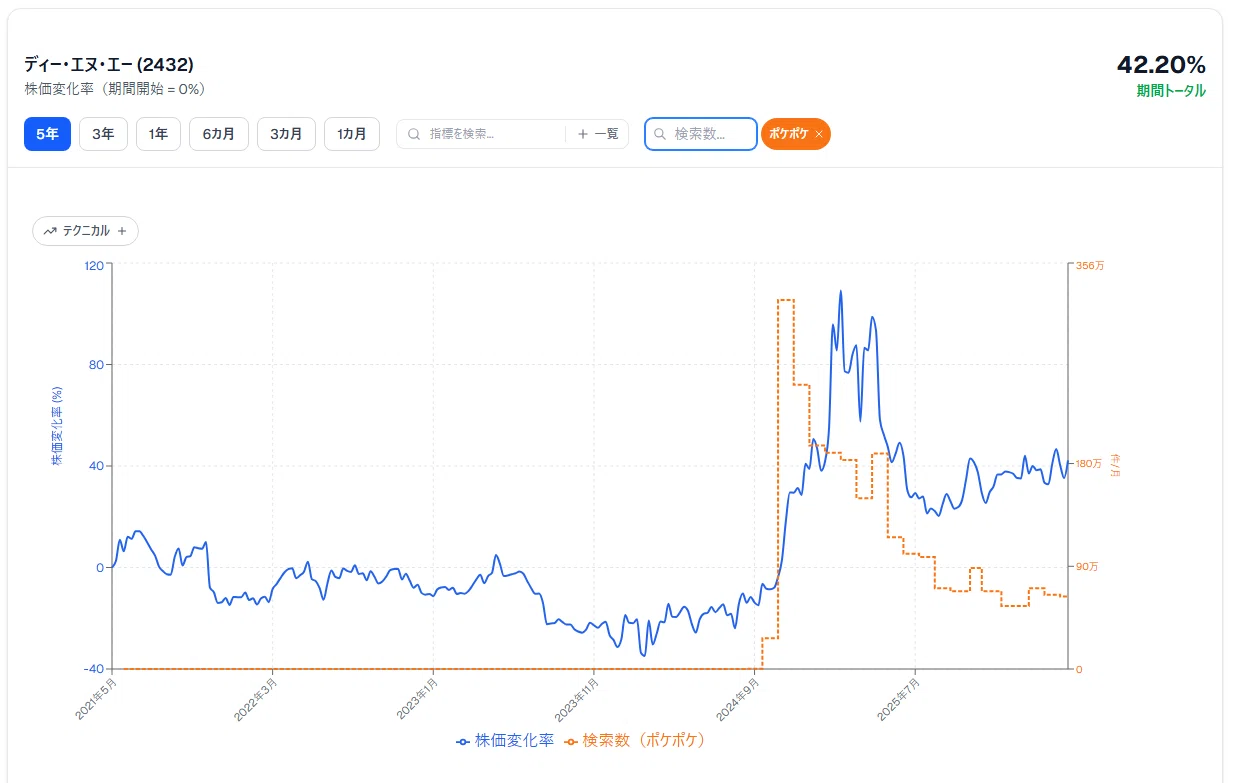The height and width of the screenshot is (783, 1242).
Task: Click the 2023年11月 x-axis label
Action: [x=575, y=698]
